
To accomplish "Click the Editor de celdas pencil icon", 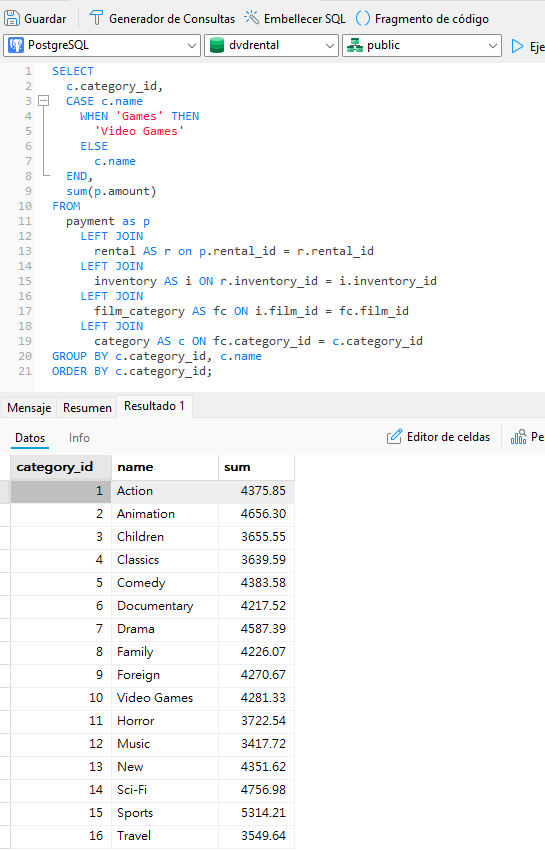I will [395, 436].
